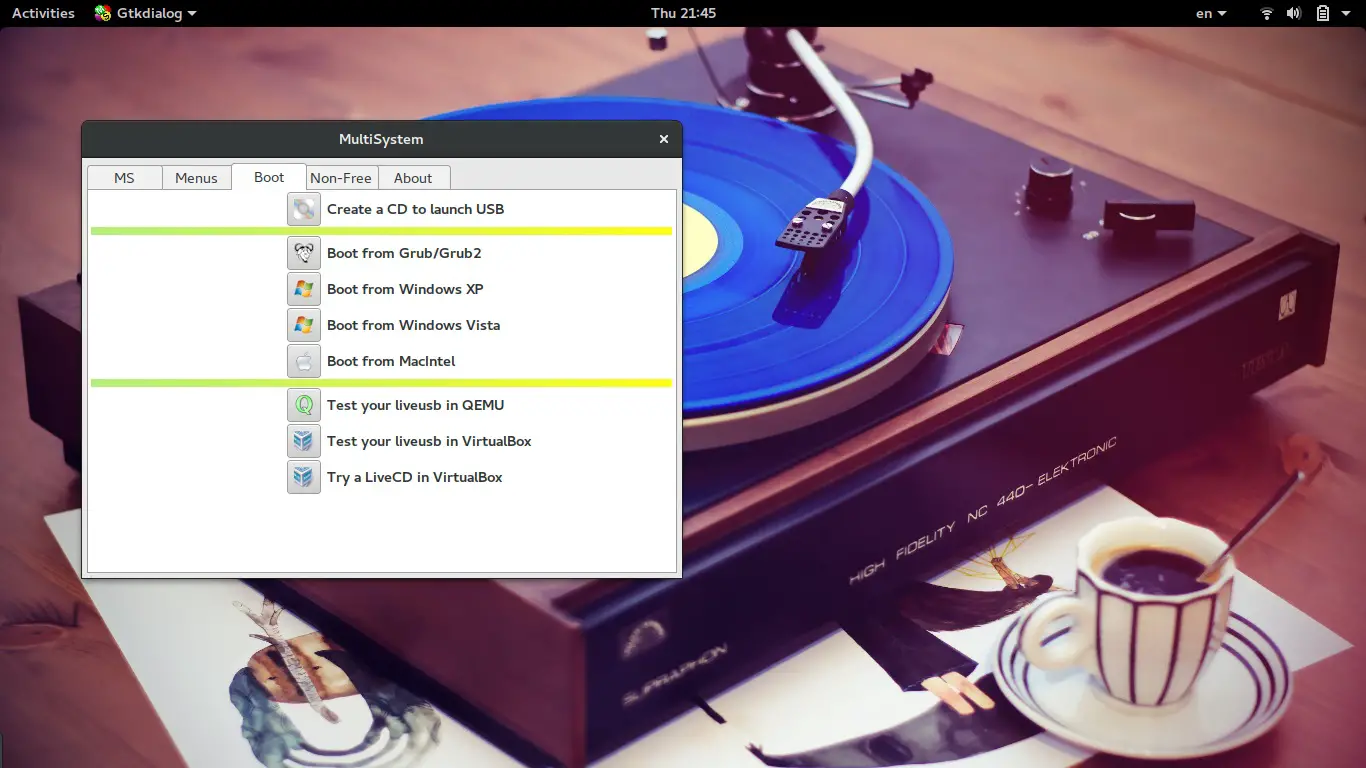Expand the system menu arrow at top right
Image resolution: width=1366 pixels, height=768 pixels.
pos(1348,13)
